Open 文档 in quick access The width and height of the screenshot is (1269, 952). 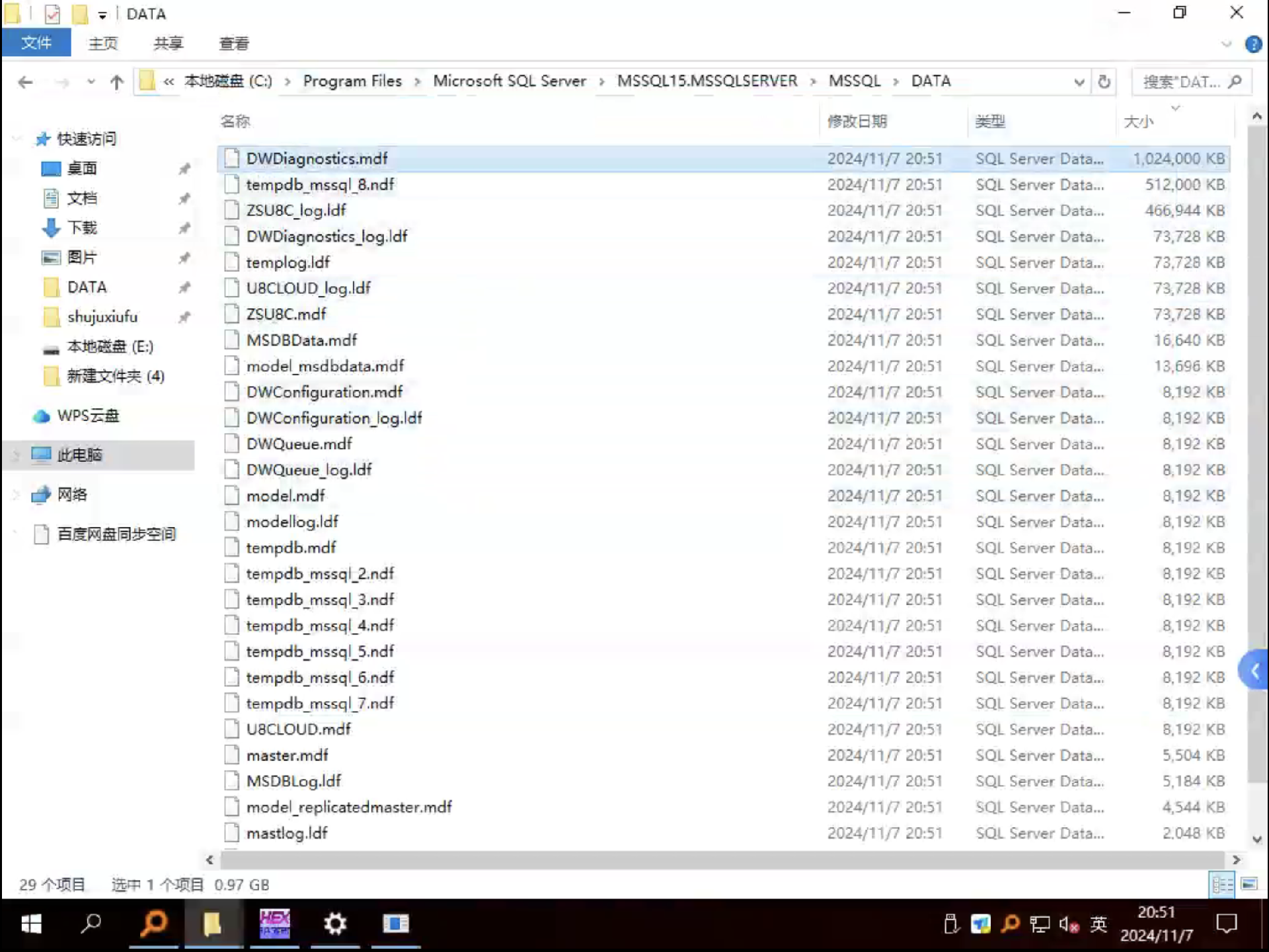(82, 198)
